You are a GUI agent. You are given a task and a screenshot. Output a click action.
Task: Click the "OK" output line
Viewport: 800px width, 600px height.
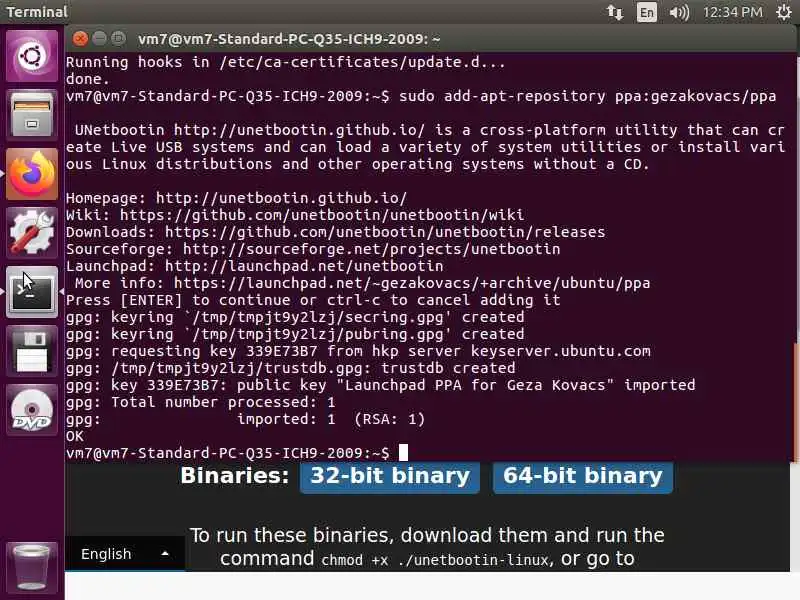click(x=74, y=436)
